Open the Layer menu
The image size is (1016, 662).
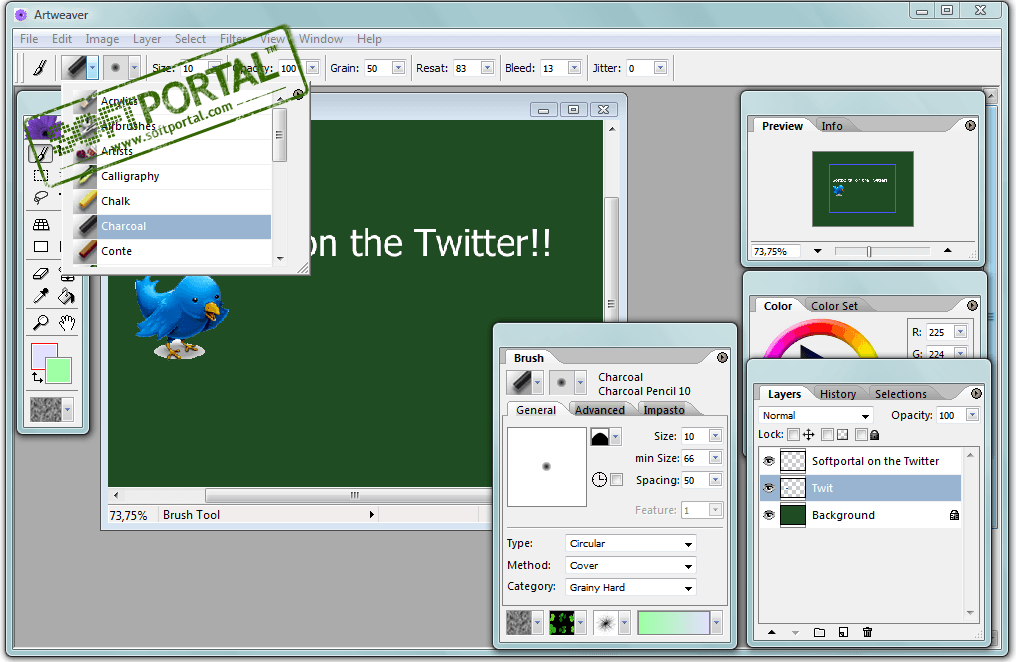tap(146, 39)
